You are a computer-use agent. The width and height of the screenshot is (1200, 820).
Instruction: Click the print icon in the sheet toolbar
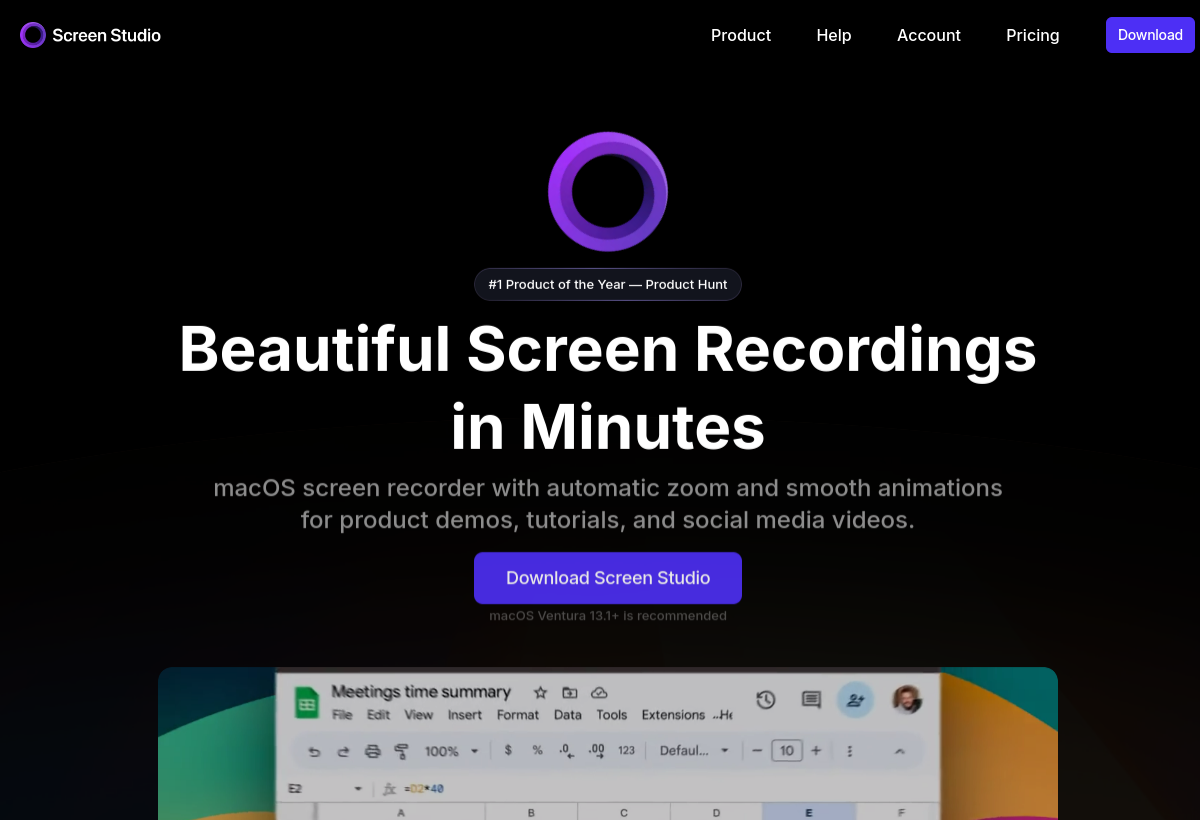(372, 751)
